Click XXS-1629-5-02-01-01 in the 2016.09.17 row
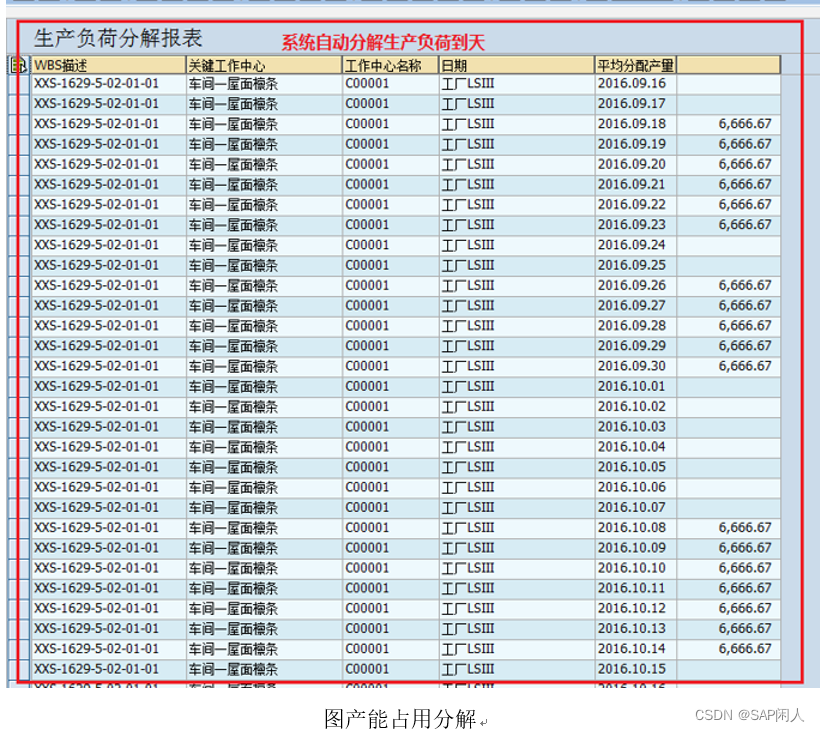The width and height of the screenshot is (820, 732). 96,104
